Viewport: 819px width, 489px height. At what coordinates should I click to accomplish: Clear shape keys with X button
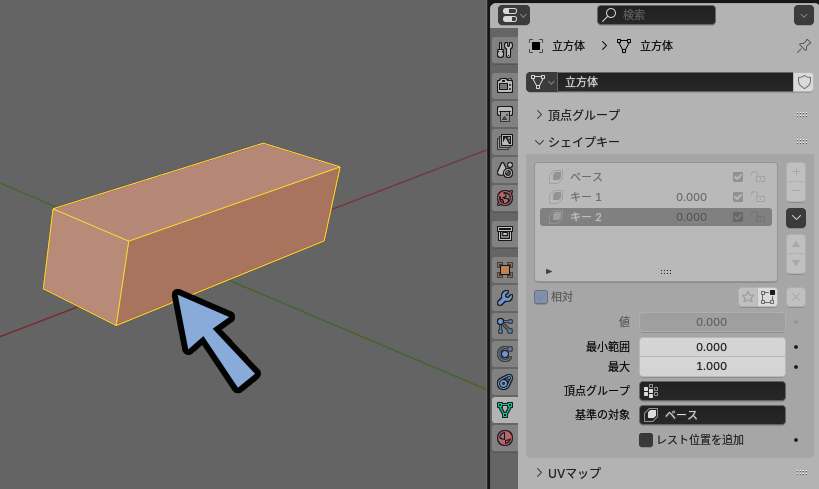pos(796,297)
